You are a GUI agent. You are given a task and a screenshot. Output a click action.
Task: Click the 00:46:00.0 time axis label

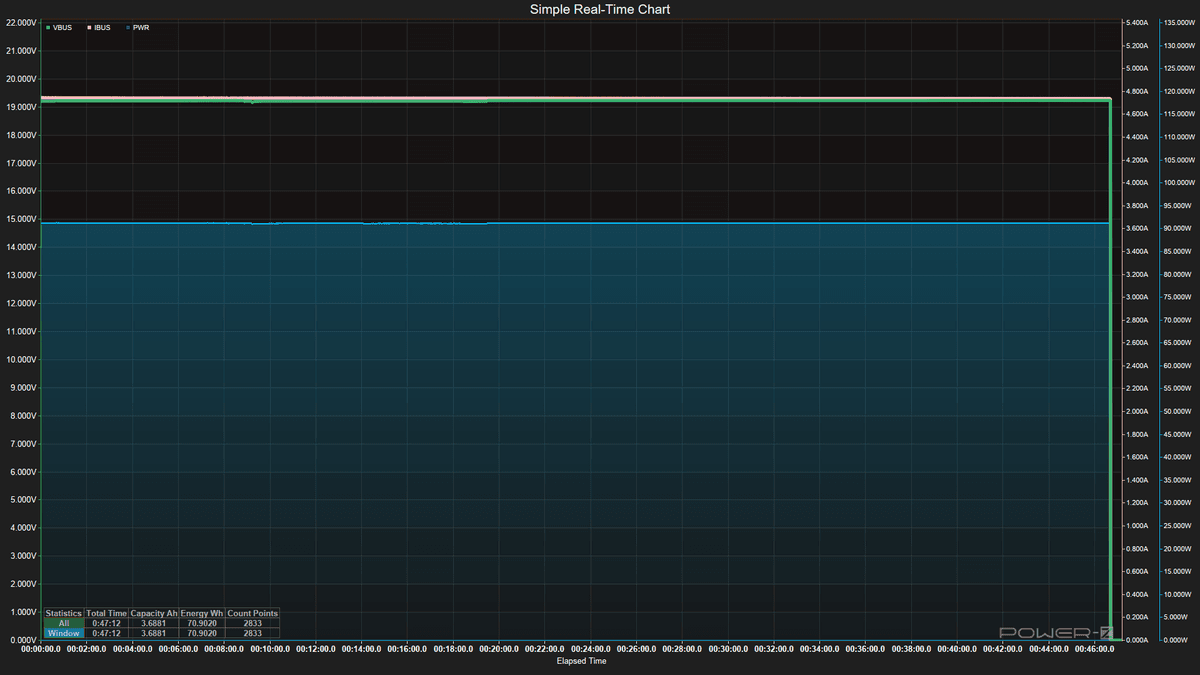[x=1093, y=649]
